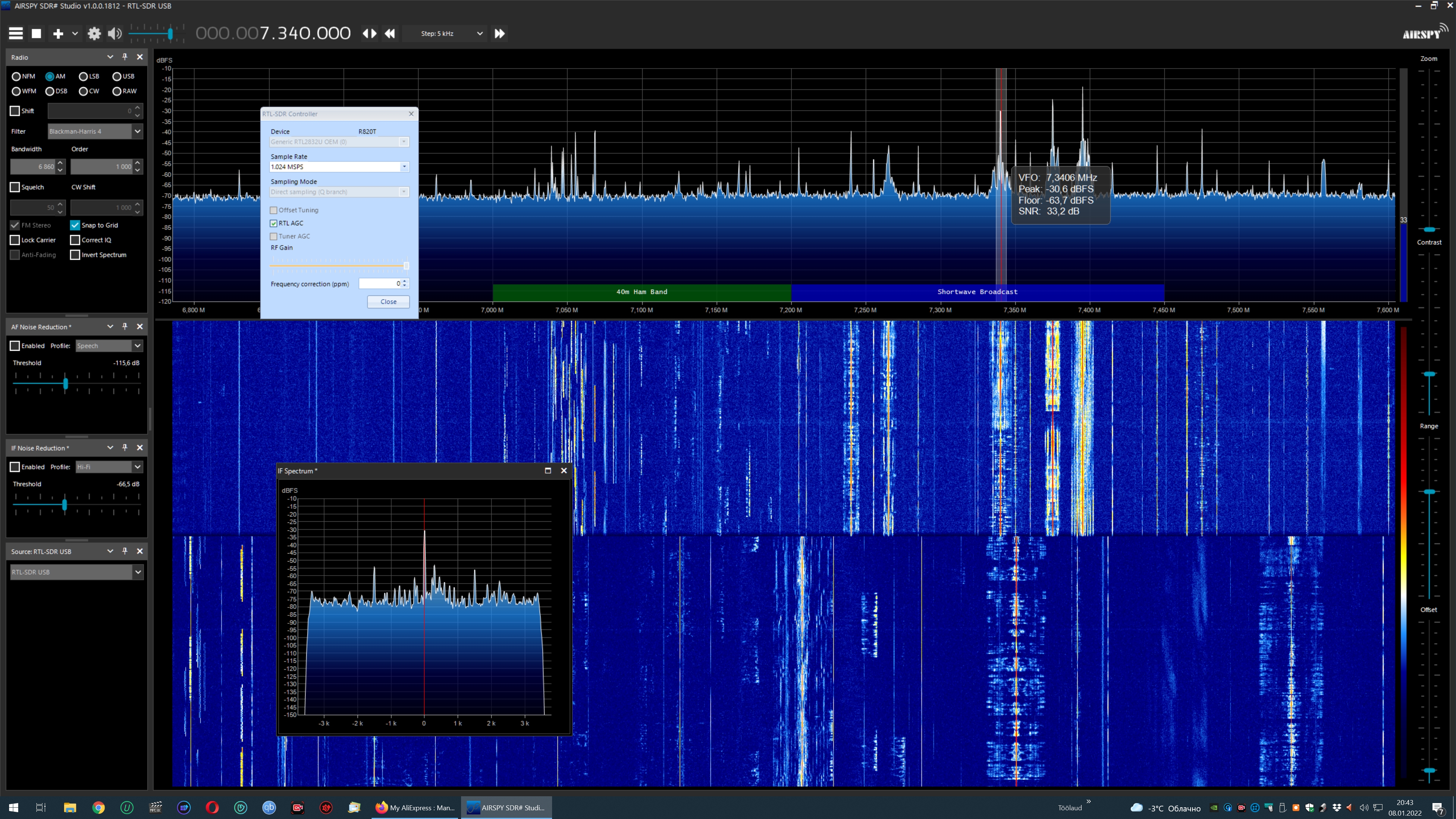The image size is (1456, 819).
Task: Enable IF Noise Reduction checkbox
Action: 15,466
